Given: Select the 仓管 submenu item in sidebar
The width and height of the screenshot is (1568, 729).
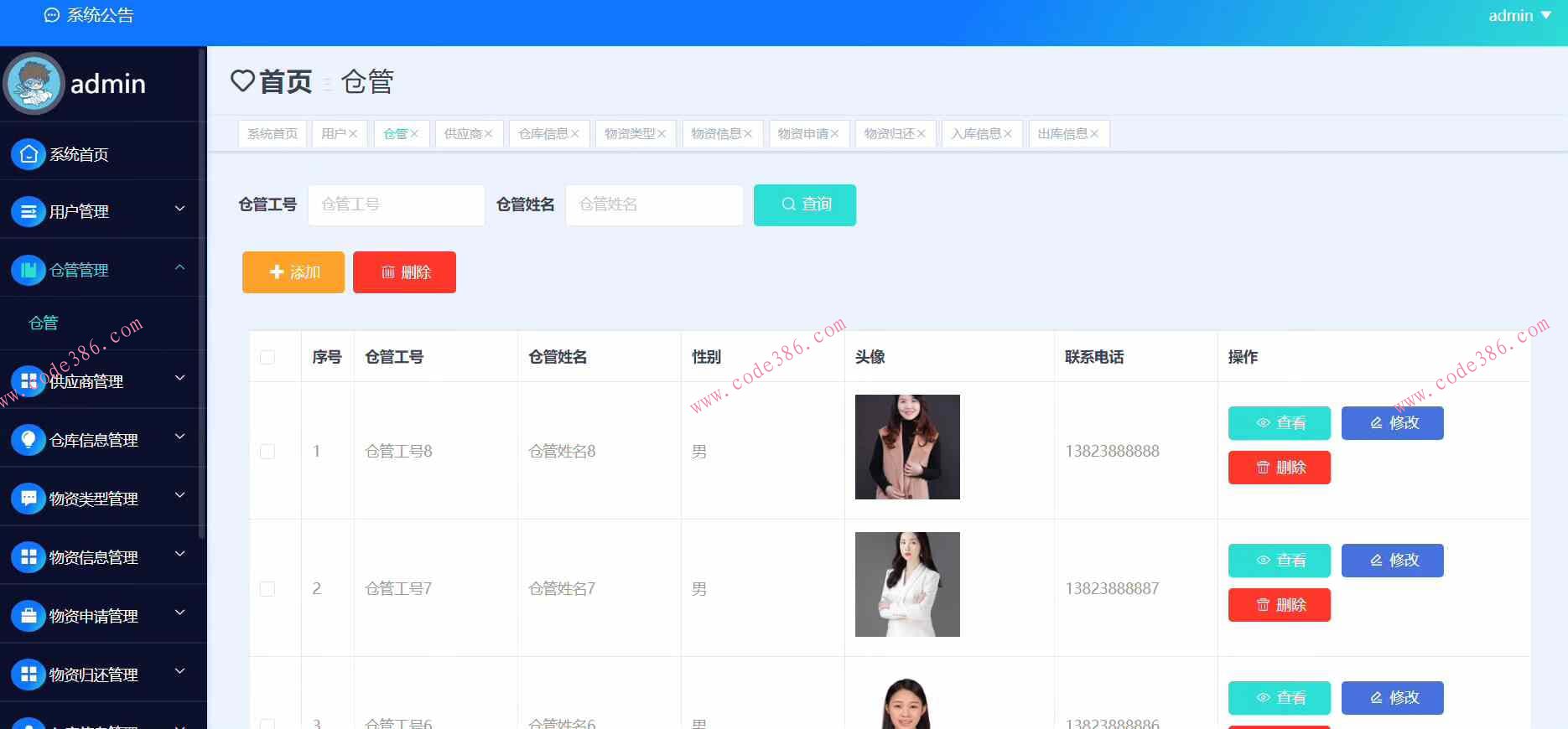Looking at the screenshot, I should click(44, 323).
